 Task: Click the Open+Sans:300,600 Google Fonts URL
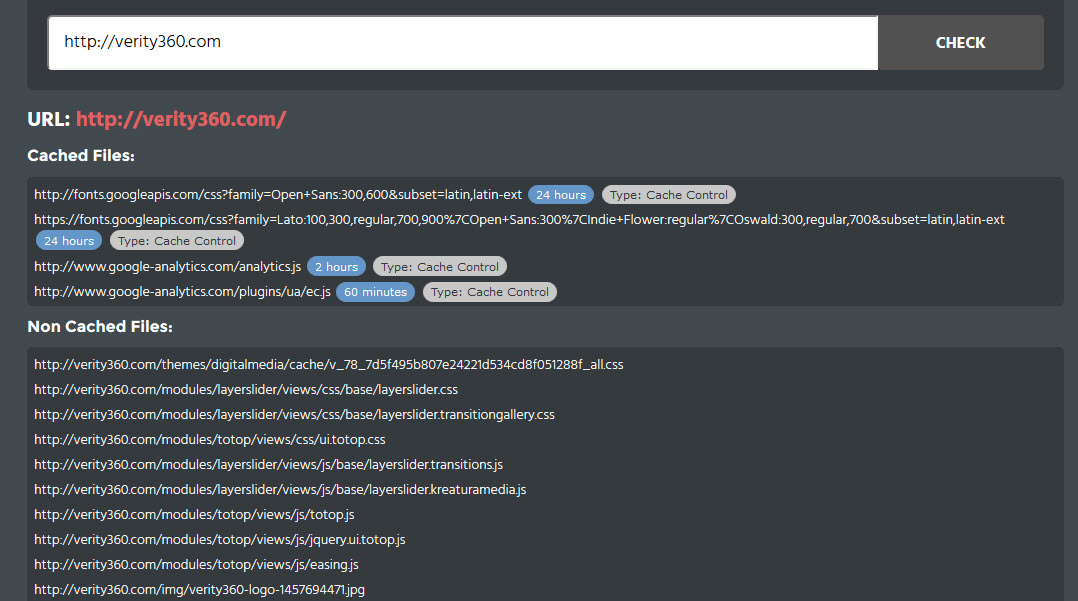[278, 195]
